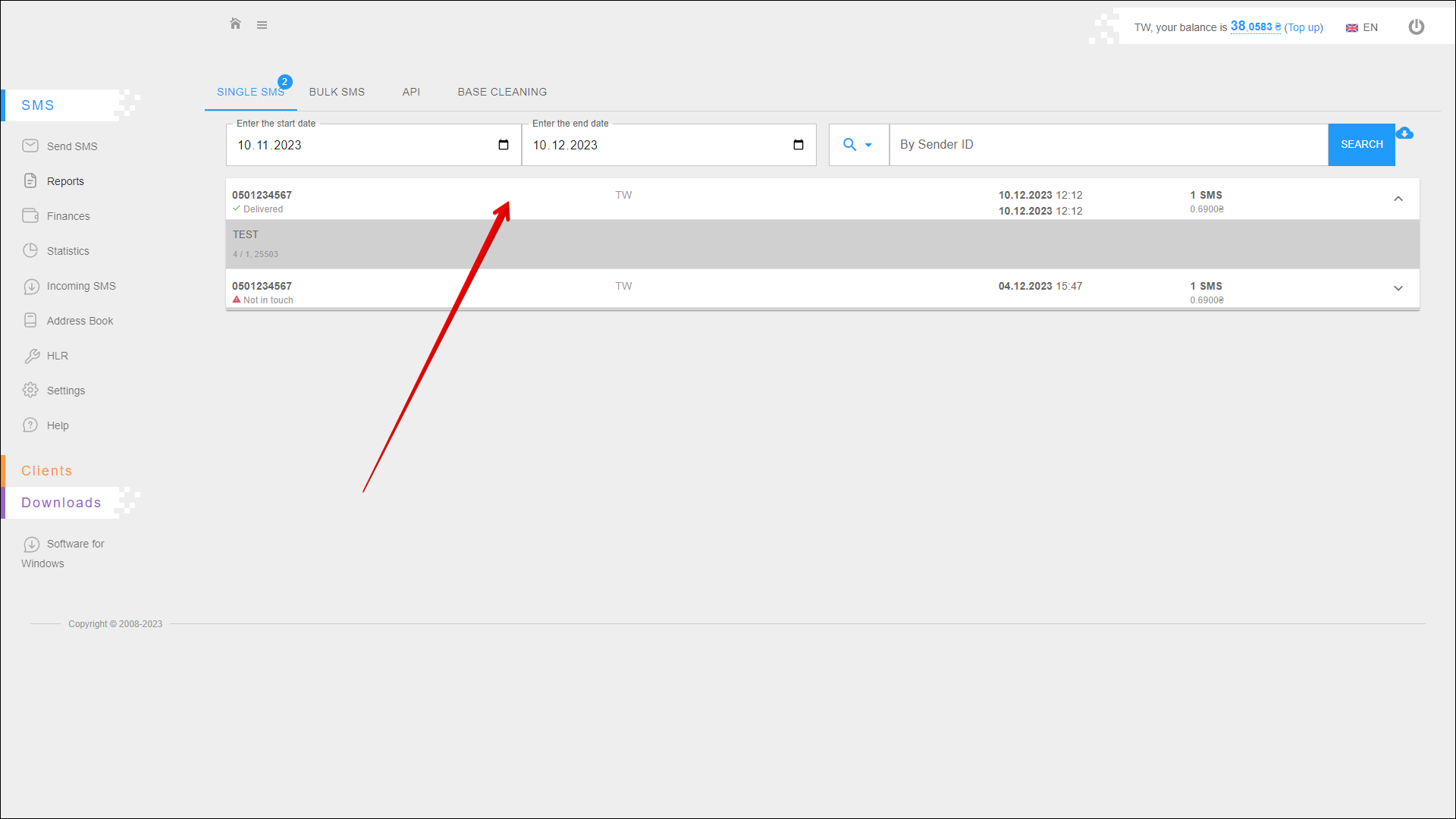Viewport: 1456px width, 819px height.
Task: Click the power logout icon
Action: point(1416,27)
